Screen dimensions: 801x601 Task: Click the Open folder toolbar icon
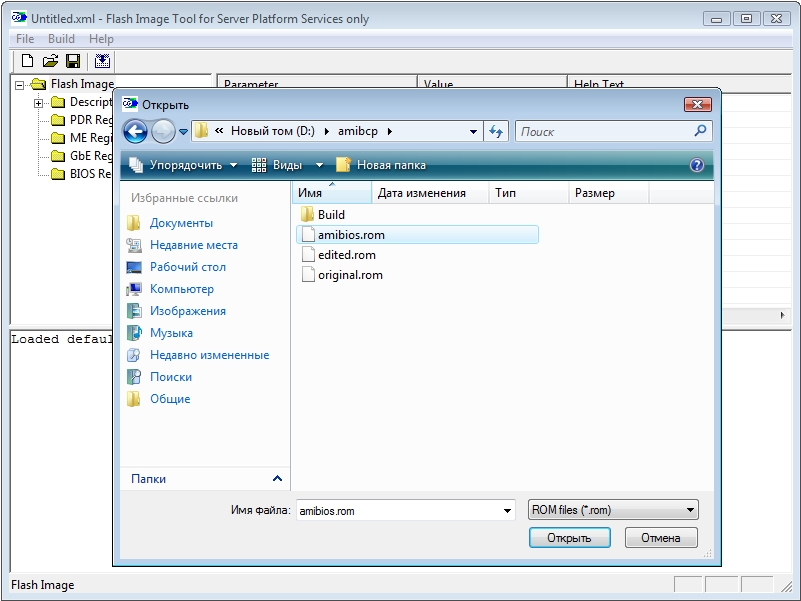50,61
